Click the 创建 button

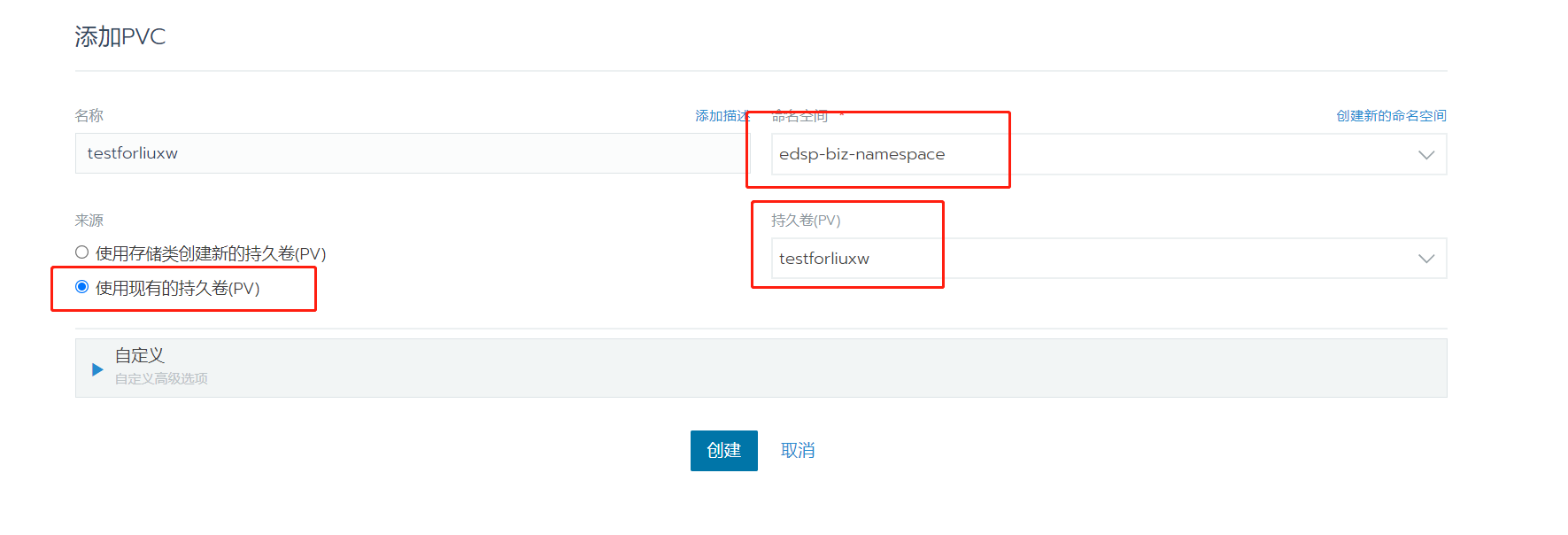(x=723, y=451)
